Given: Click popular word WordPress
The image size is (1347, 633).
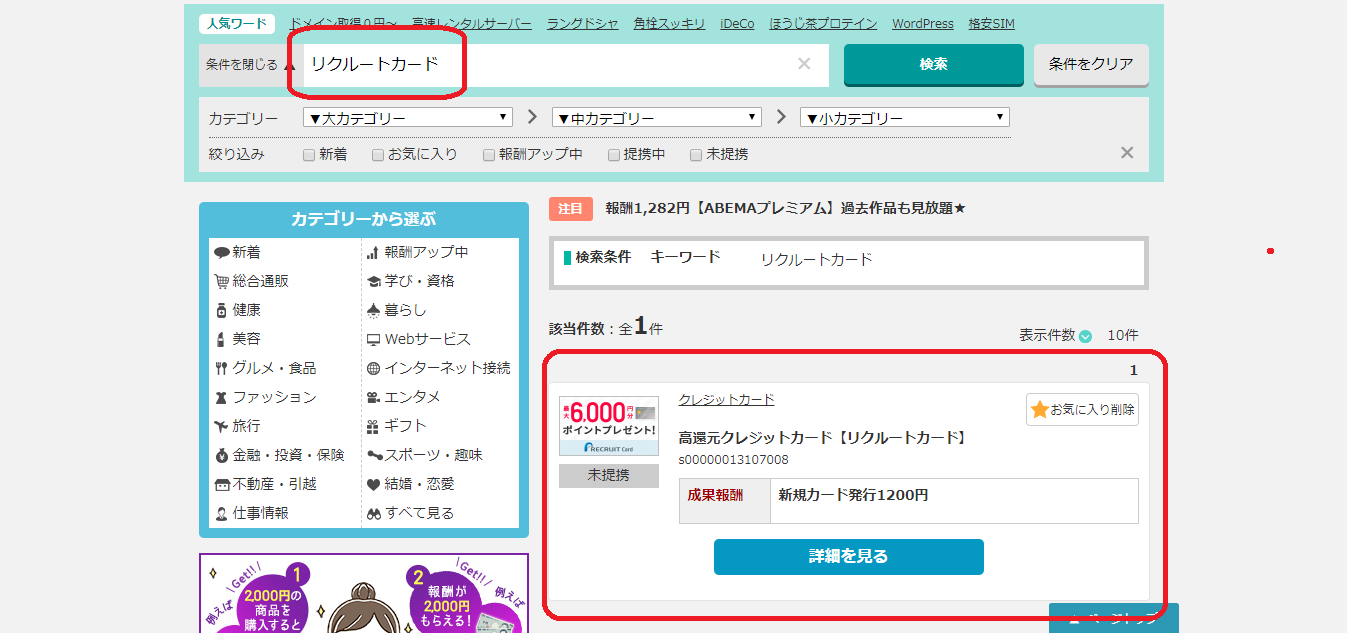Looking at the screenshot, I should click(923, 24).
